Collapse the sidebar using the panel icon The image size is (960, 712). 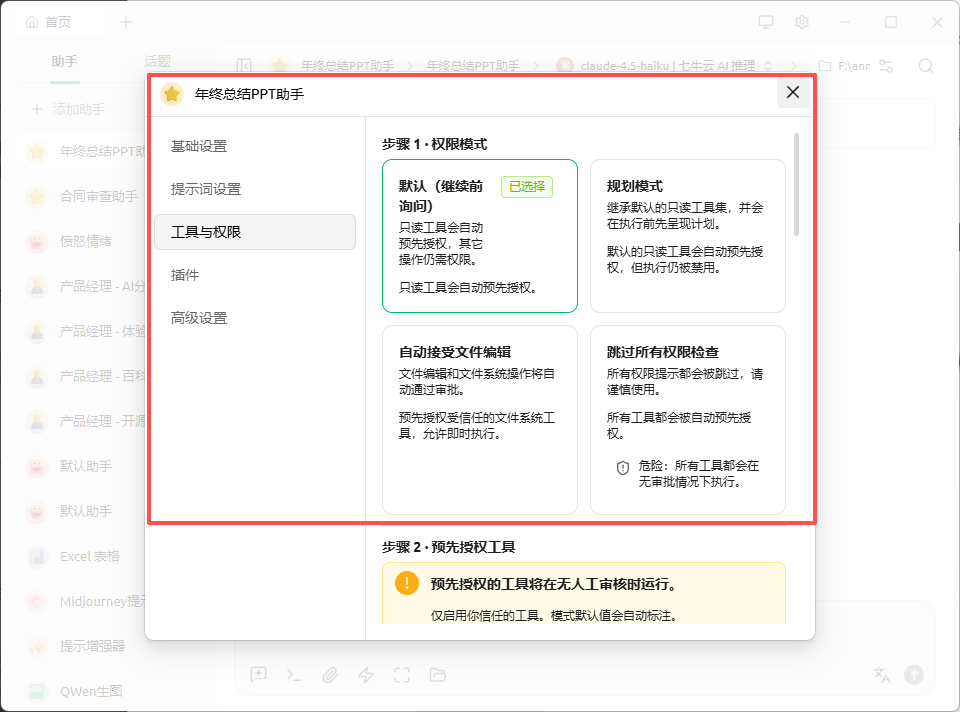(x=244, y=66)
